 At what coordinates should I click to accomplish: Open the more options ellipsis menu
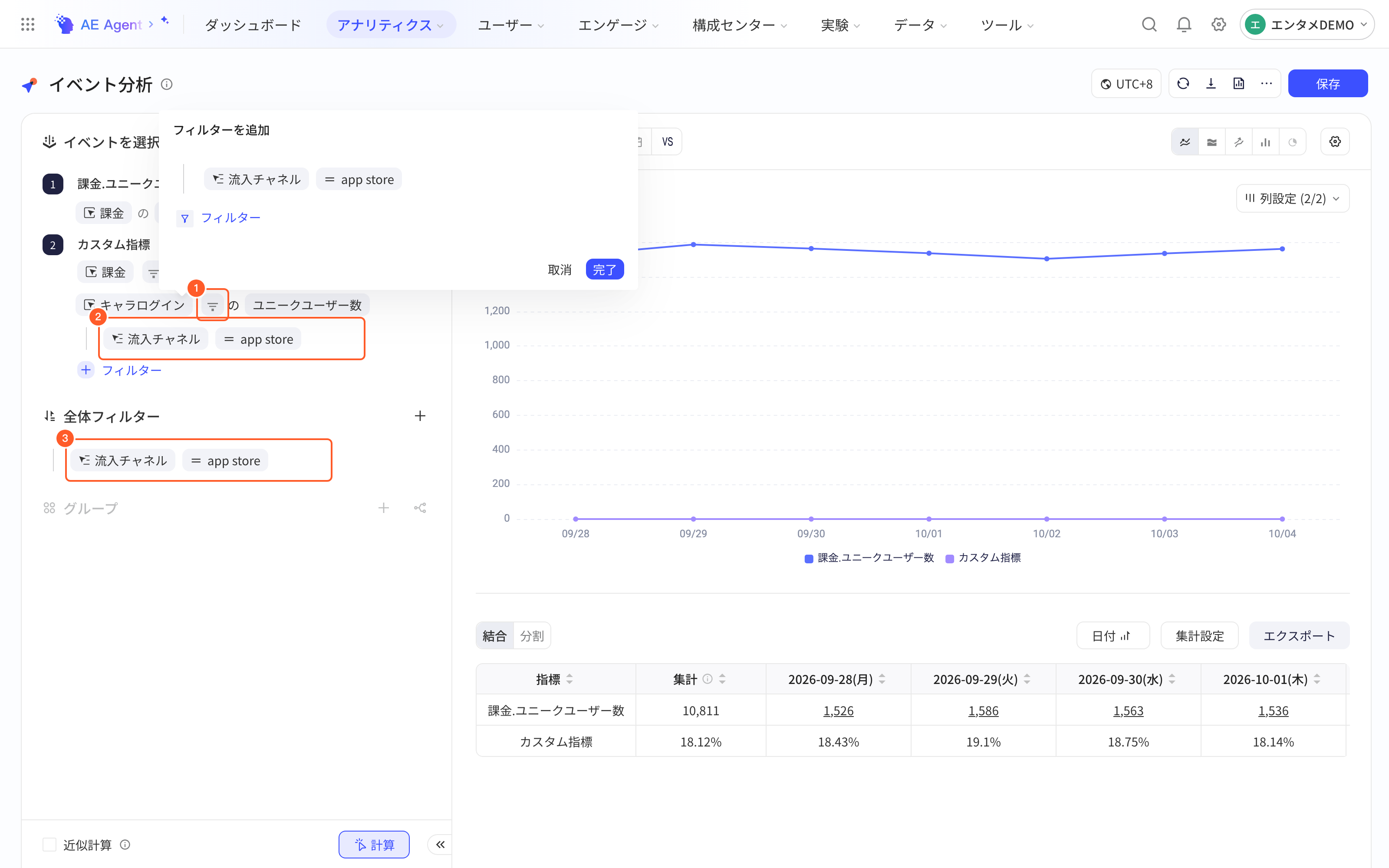click(1266, 84)
